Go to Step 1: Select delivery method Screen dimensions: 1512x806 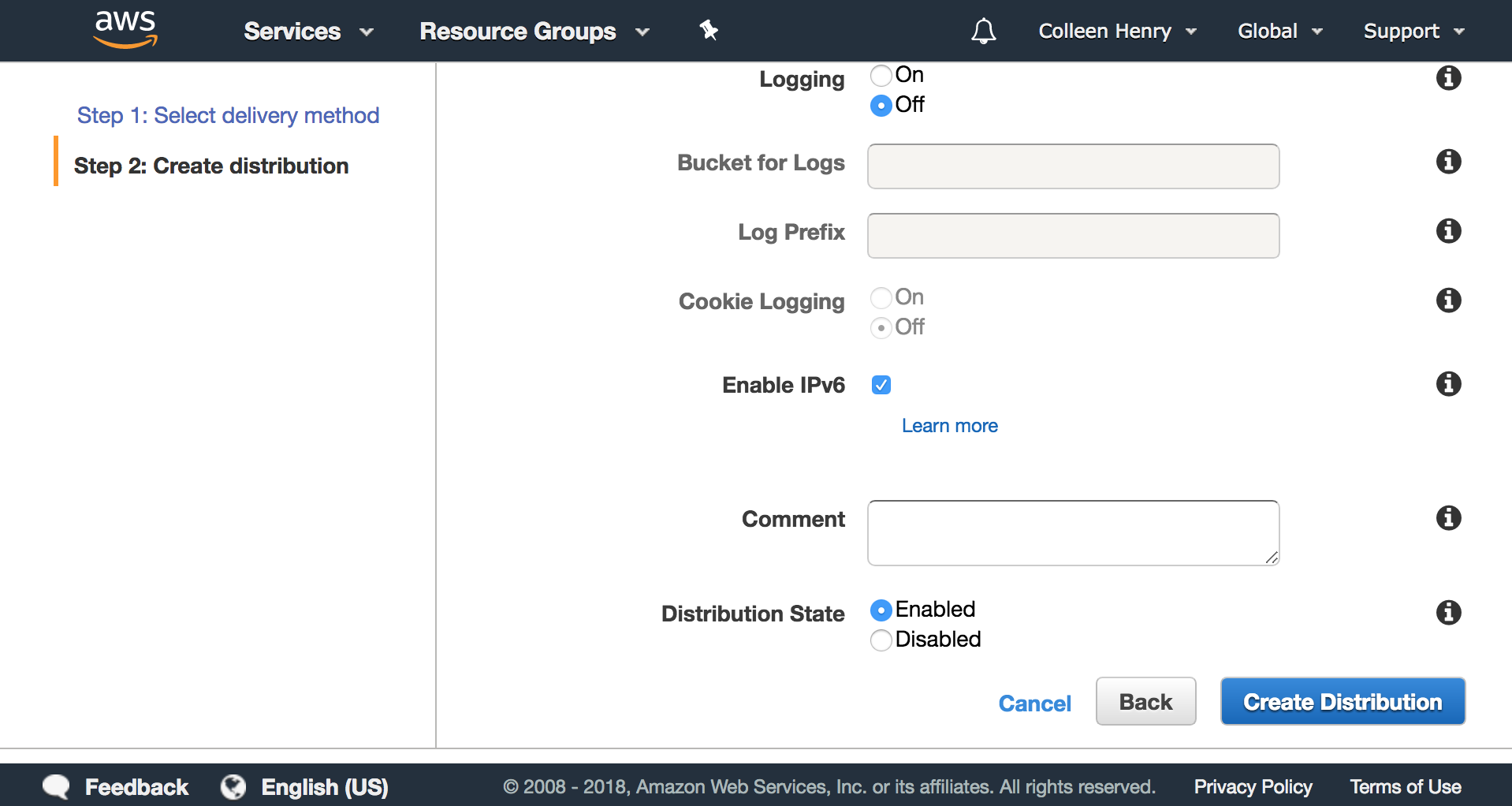[x=228, y=116]
